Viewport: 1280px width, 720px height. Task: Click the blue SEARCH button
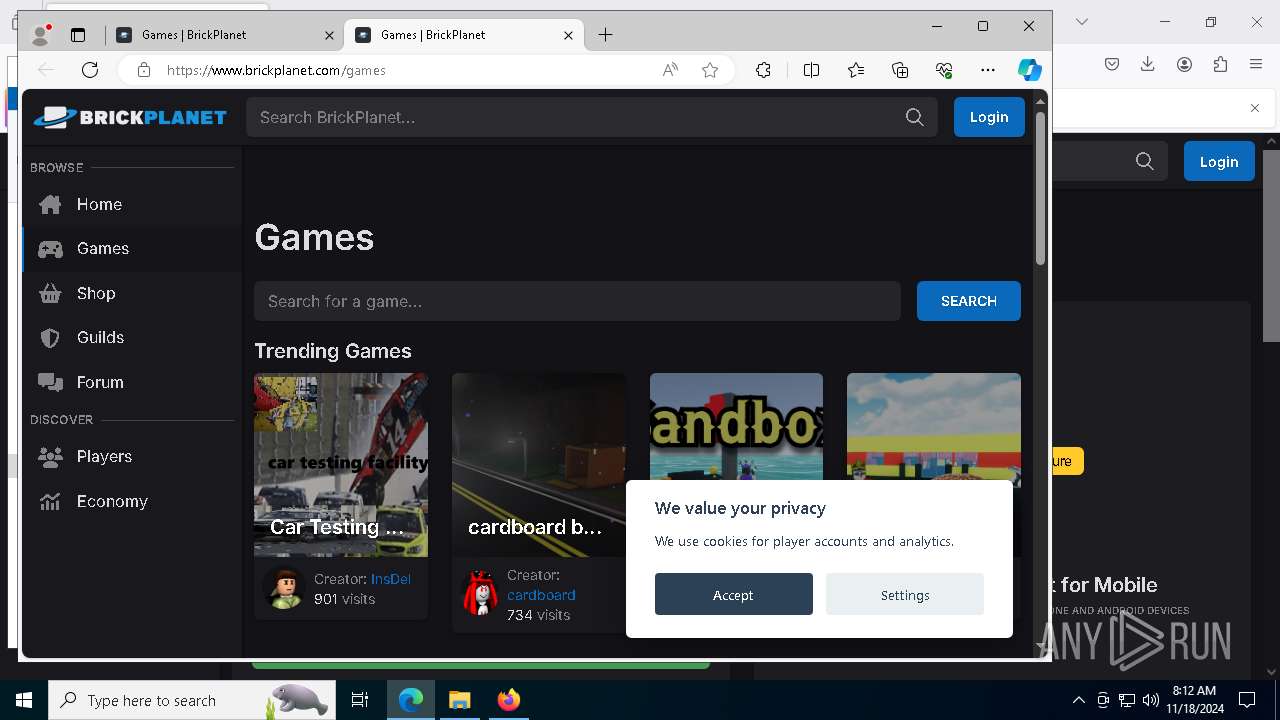(969, 301)
